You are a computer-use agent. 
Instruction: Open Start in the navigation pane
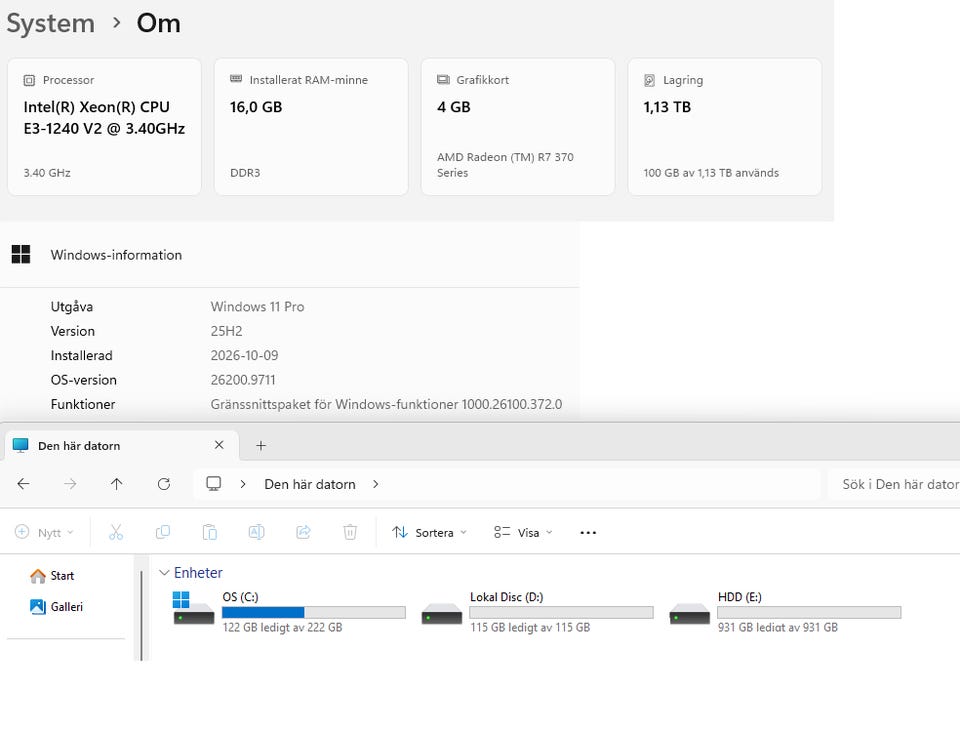tap(53, 576)
